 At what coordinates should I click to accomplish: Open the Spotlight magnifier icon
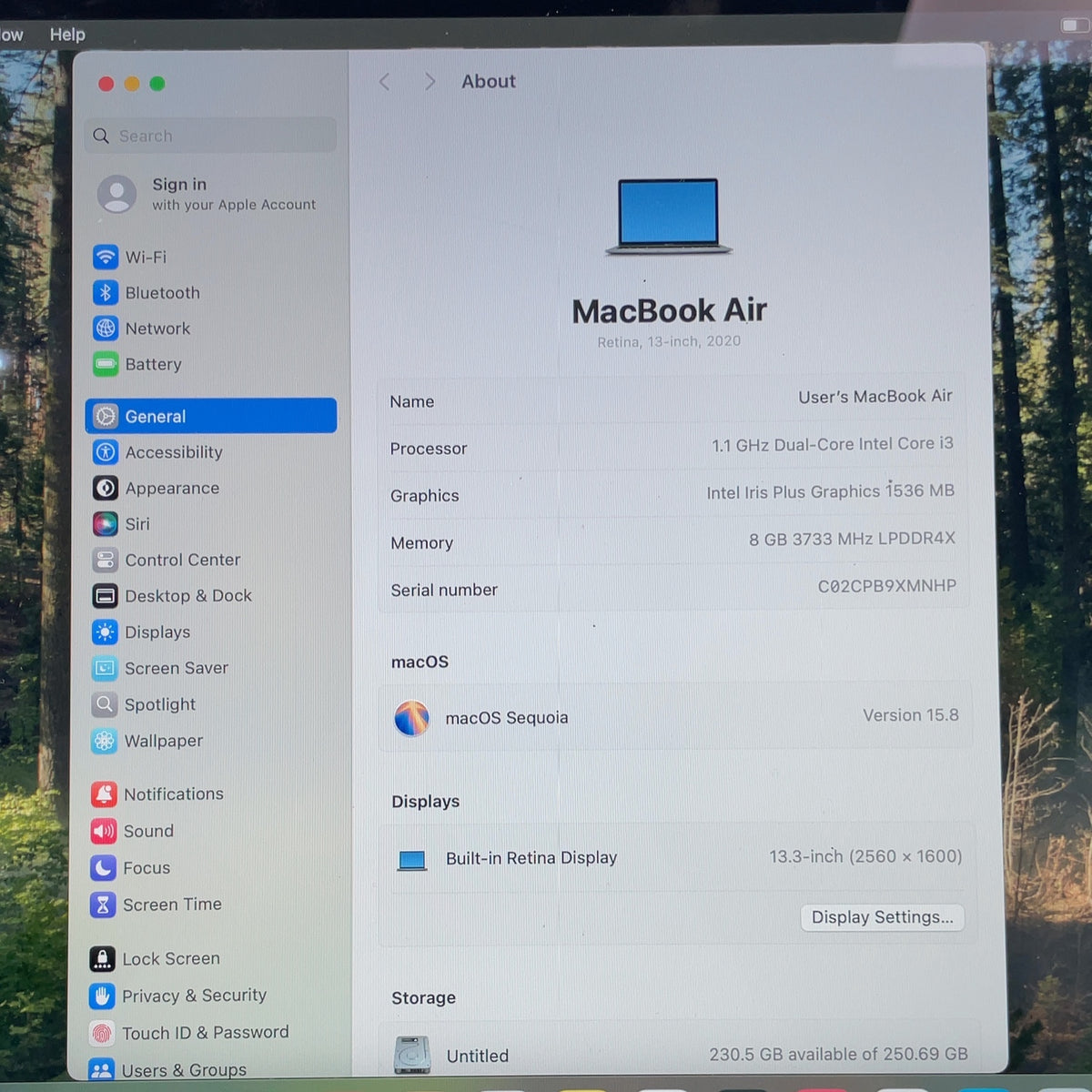pos(105,704)
